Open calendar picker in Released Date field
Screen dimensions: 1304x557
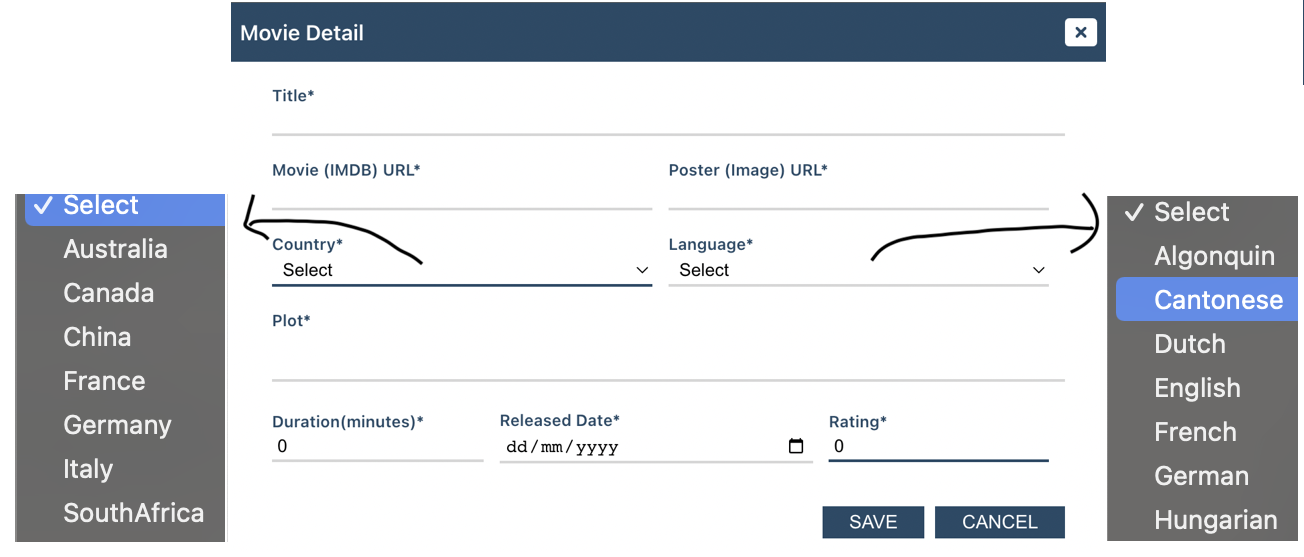796,447
